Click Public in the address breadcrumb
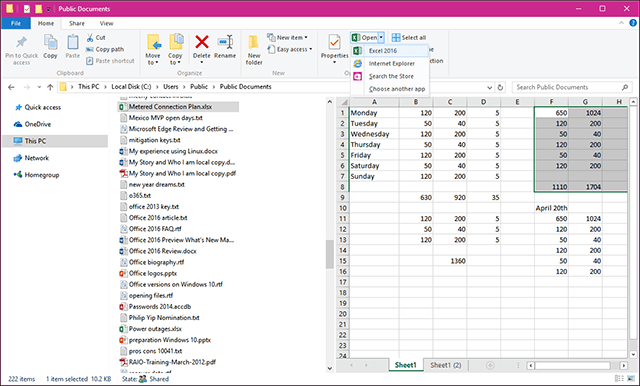 click(199, 87)
